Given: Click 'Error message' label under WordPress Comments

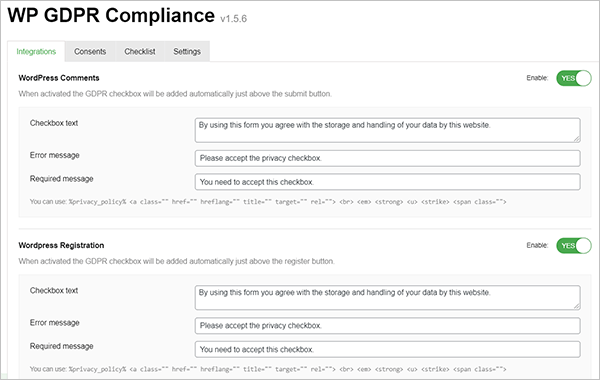Looking at the screenshot, I should pyautogui.click(x=55, y=155).
